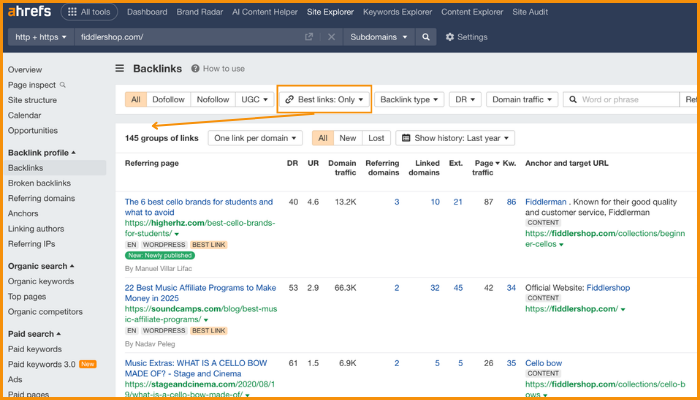
Task: Open Broken backlinks in the sidebar
Action: (x=39, y=183)
